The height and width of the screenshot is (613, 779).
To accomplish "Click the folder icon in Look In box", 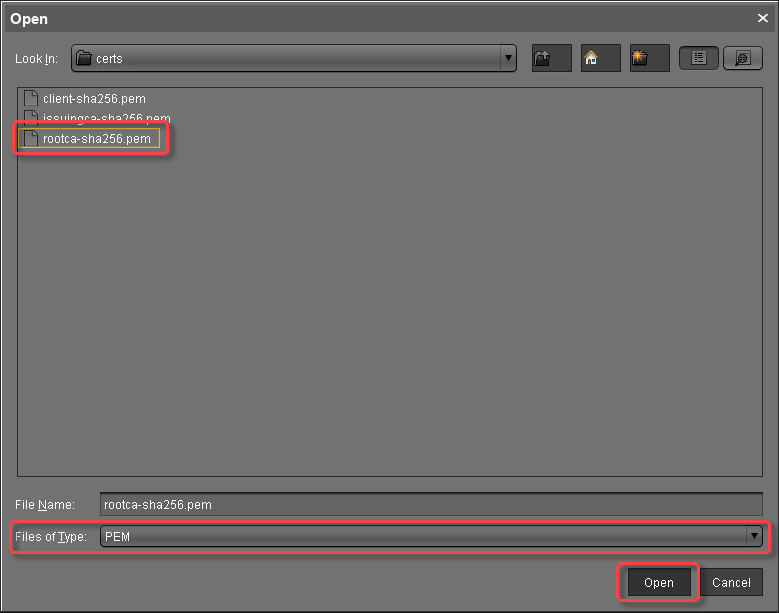I will pyautogui.click(x=84, y=58).
